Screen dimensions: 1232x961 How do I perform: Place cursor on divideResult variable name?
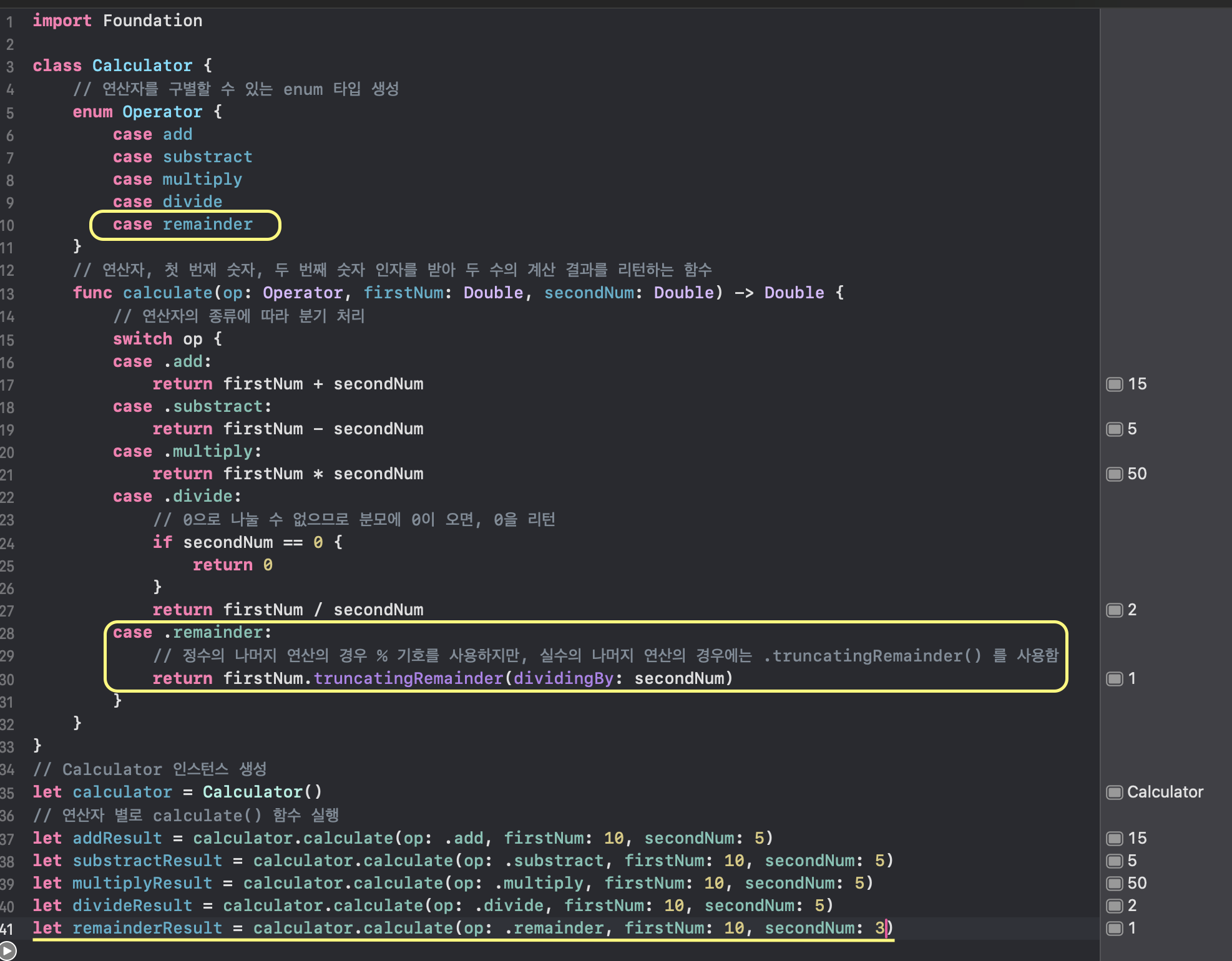(132, 906)
